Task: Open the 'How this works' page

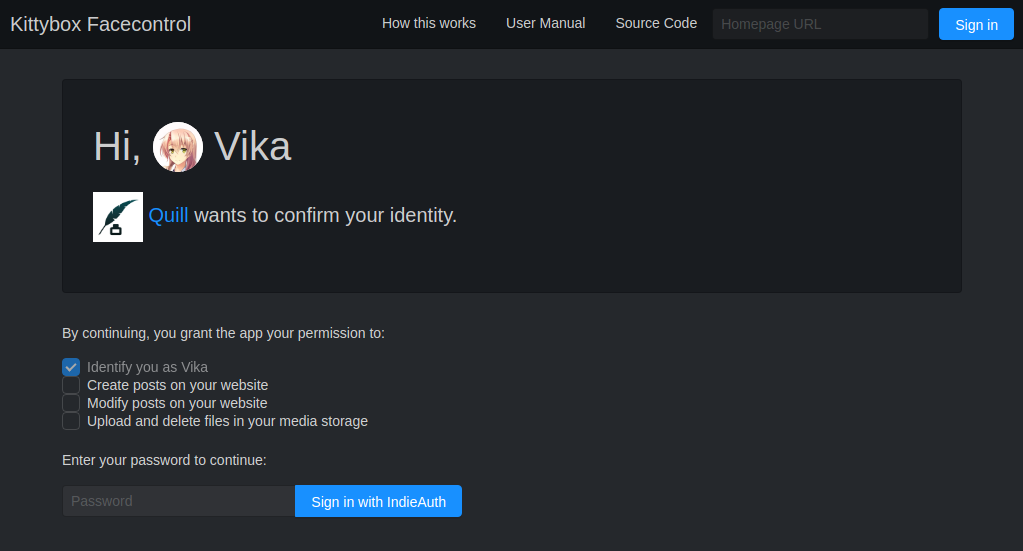Action: 429,23
